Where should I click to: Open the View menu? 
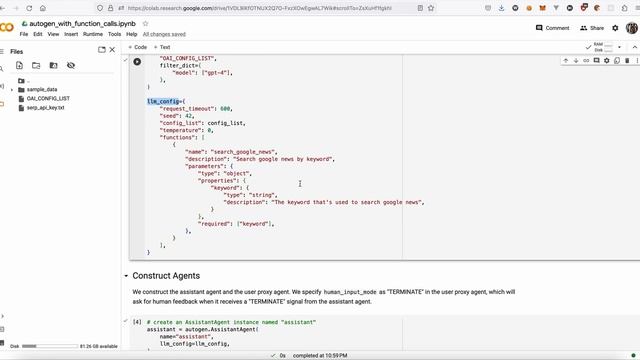(53, 34)
